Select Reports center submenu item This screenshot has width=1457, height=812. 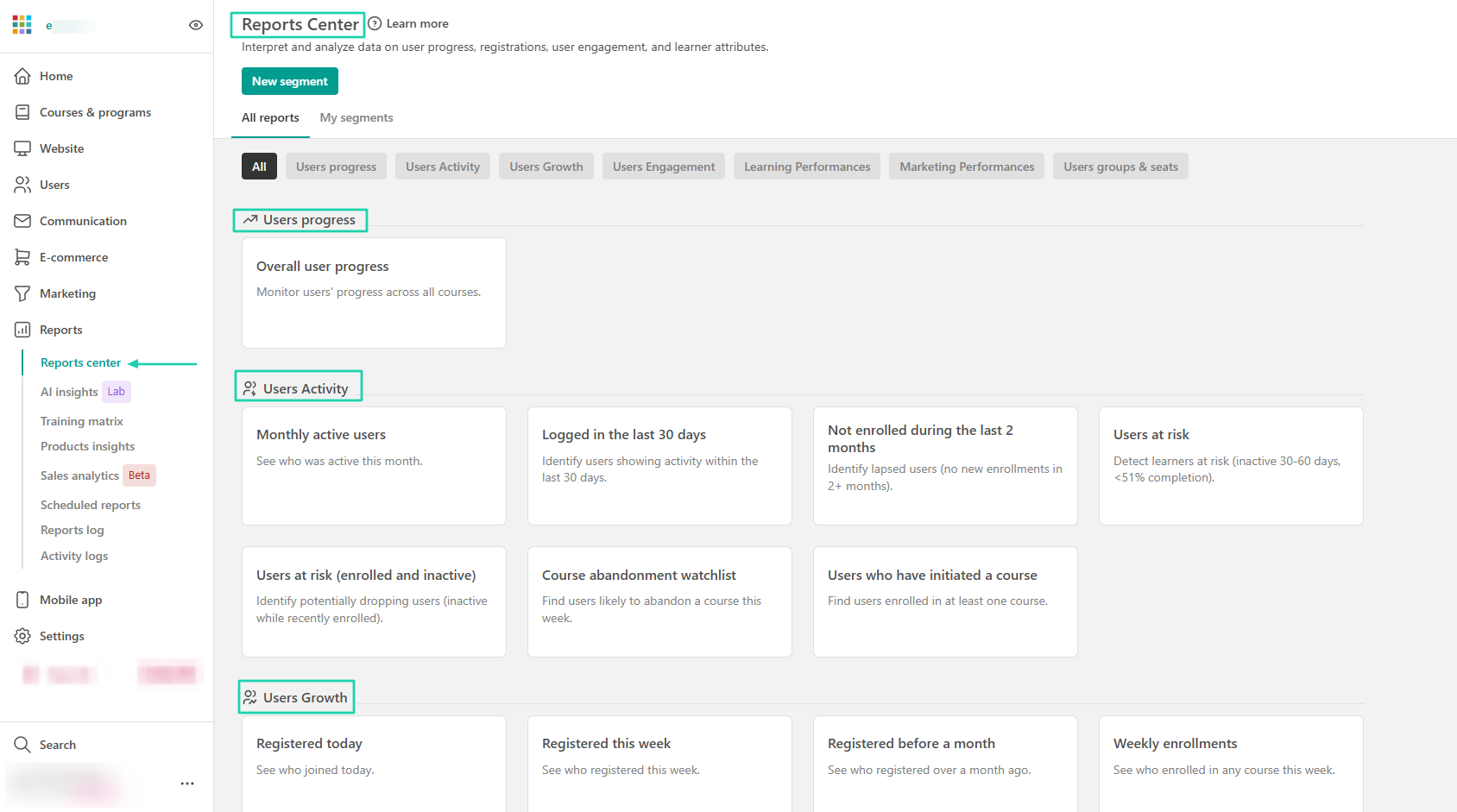[x=80, y=362]
